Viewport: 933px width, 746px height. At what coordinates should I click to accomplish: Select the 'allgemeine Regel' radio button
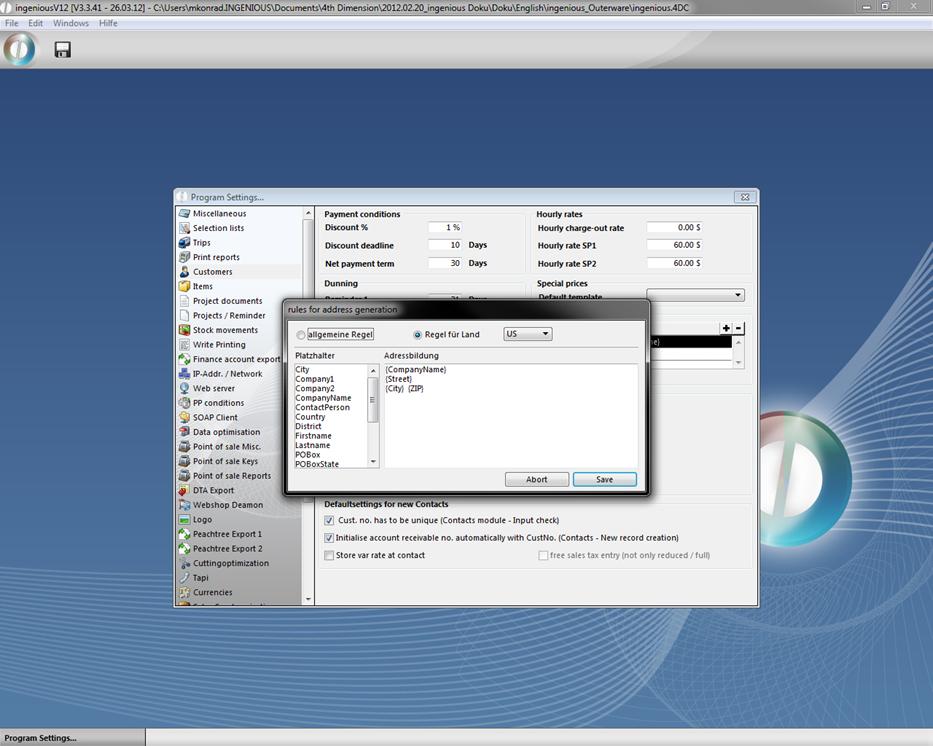tap(301, 335)
